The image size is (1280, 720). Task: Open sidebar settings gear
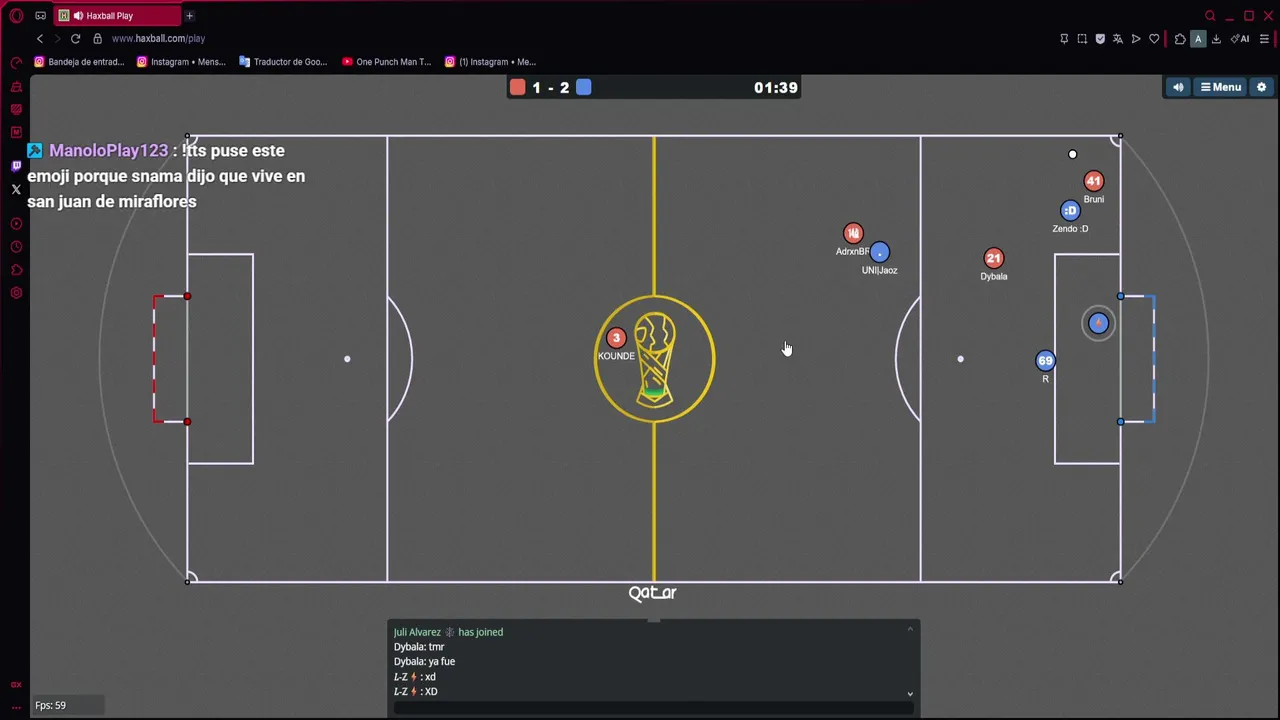16,293
